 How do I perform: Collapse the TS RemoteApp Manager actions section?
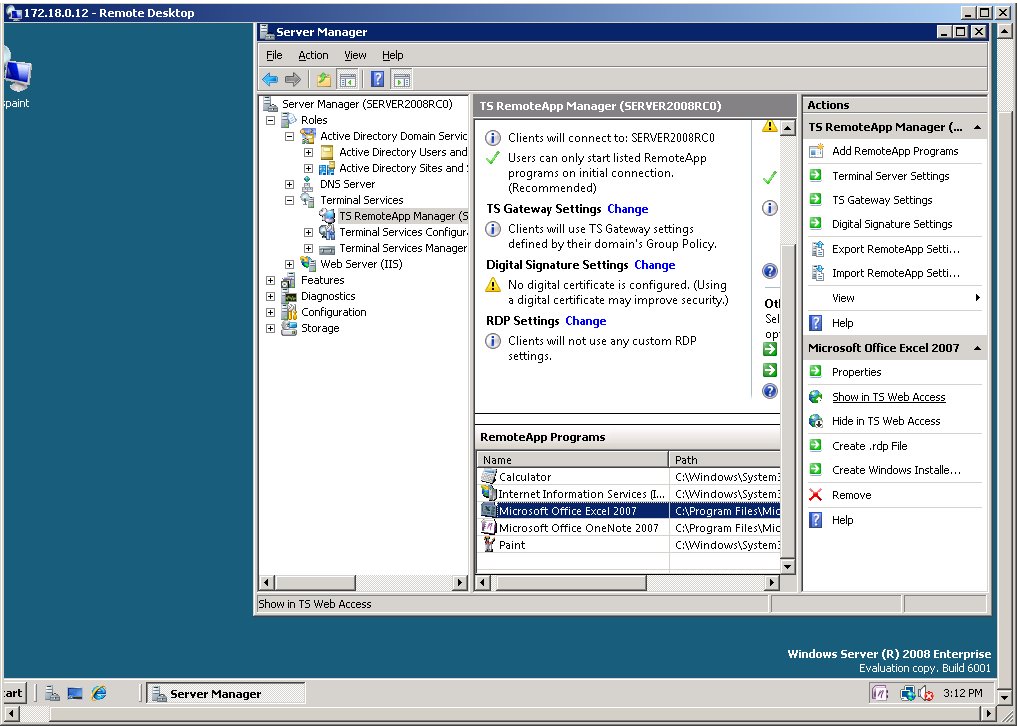coord(977,127)
